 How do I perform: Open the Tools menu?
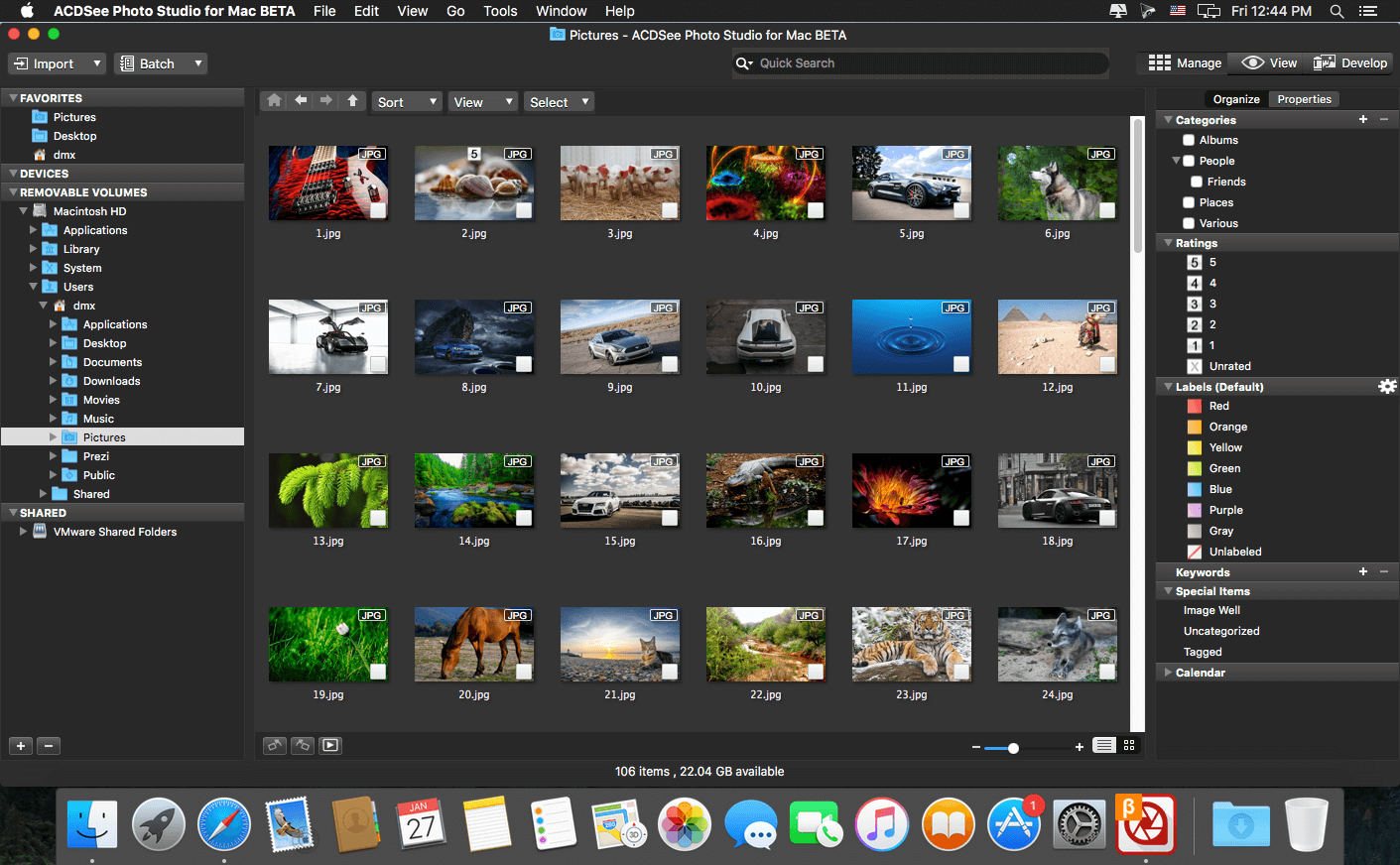tap(500, 11)
